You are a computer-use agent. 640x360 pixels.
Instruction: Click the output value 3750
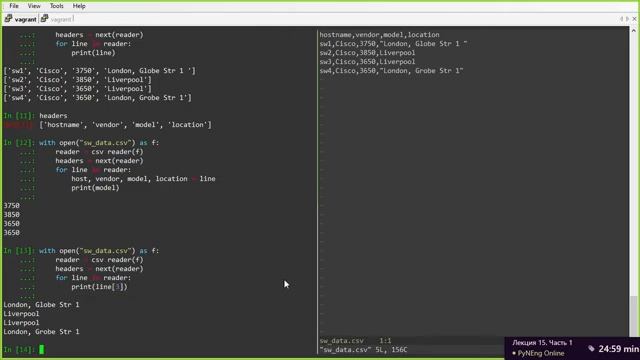(11, 205)
